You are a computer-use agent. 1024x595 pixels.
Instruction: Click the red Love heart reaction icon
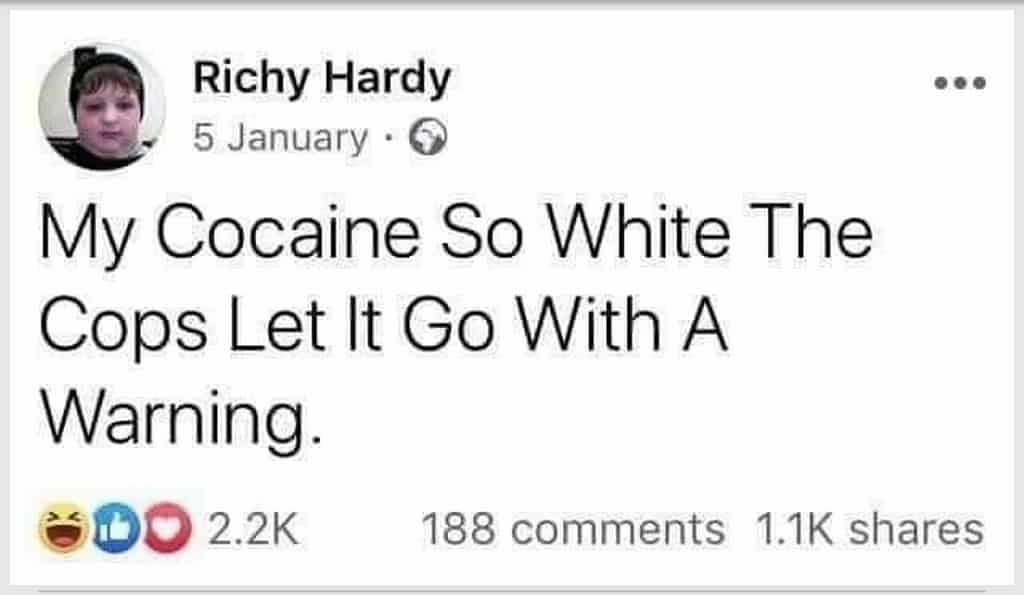[x=167, y=528]
